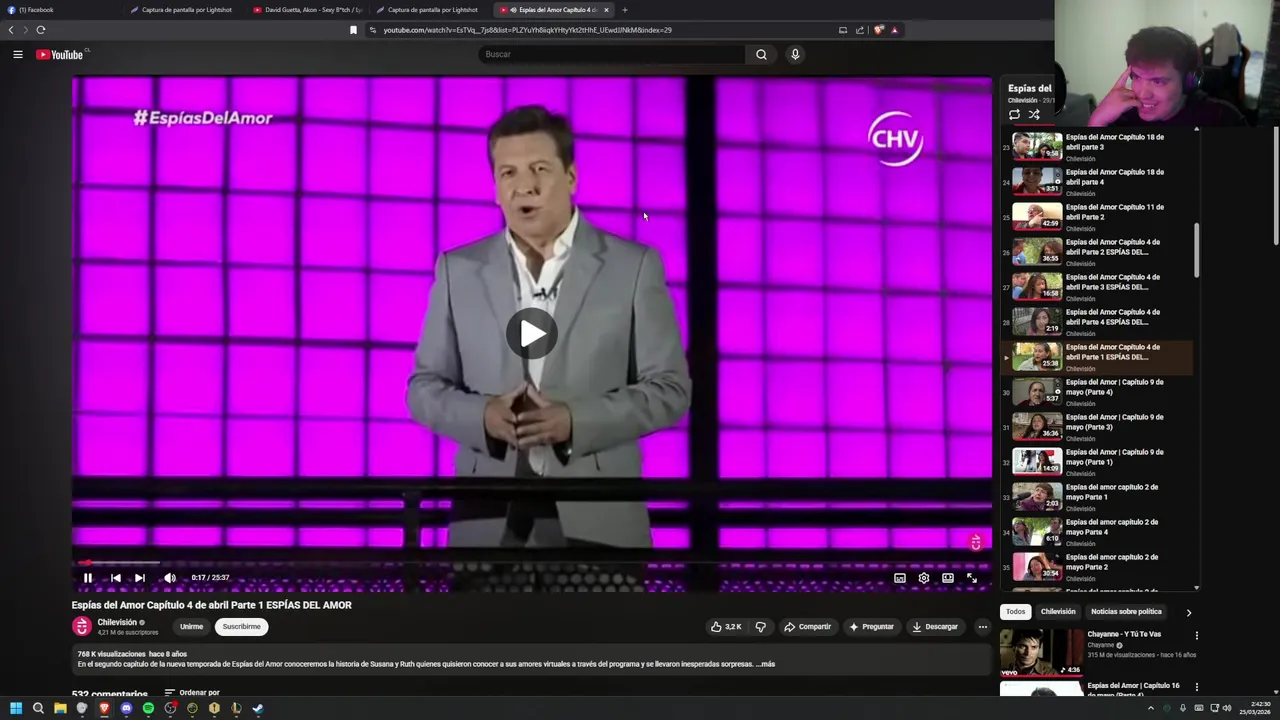The height and width of the screenshot is (720, 1280).
Task: Like the video (3,2 K)
Action: (x=726, y=627)
